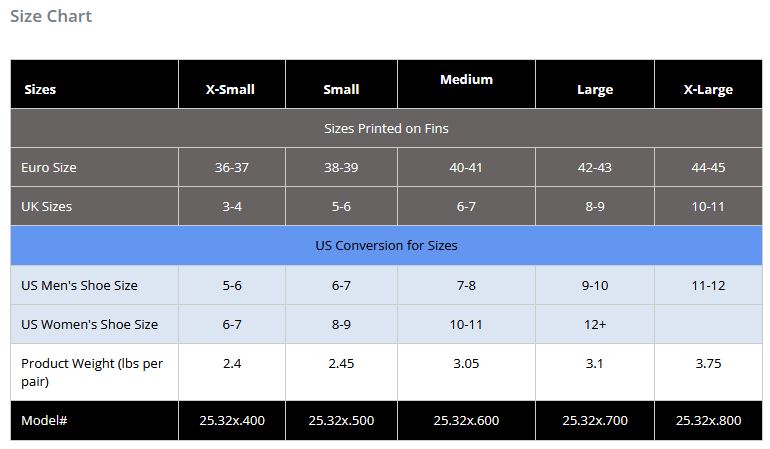Click UK size 10-11 cell

pos(708,206)
